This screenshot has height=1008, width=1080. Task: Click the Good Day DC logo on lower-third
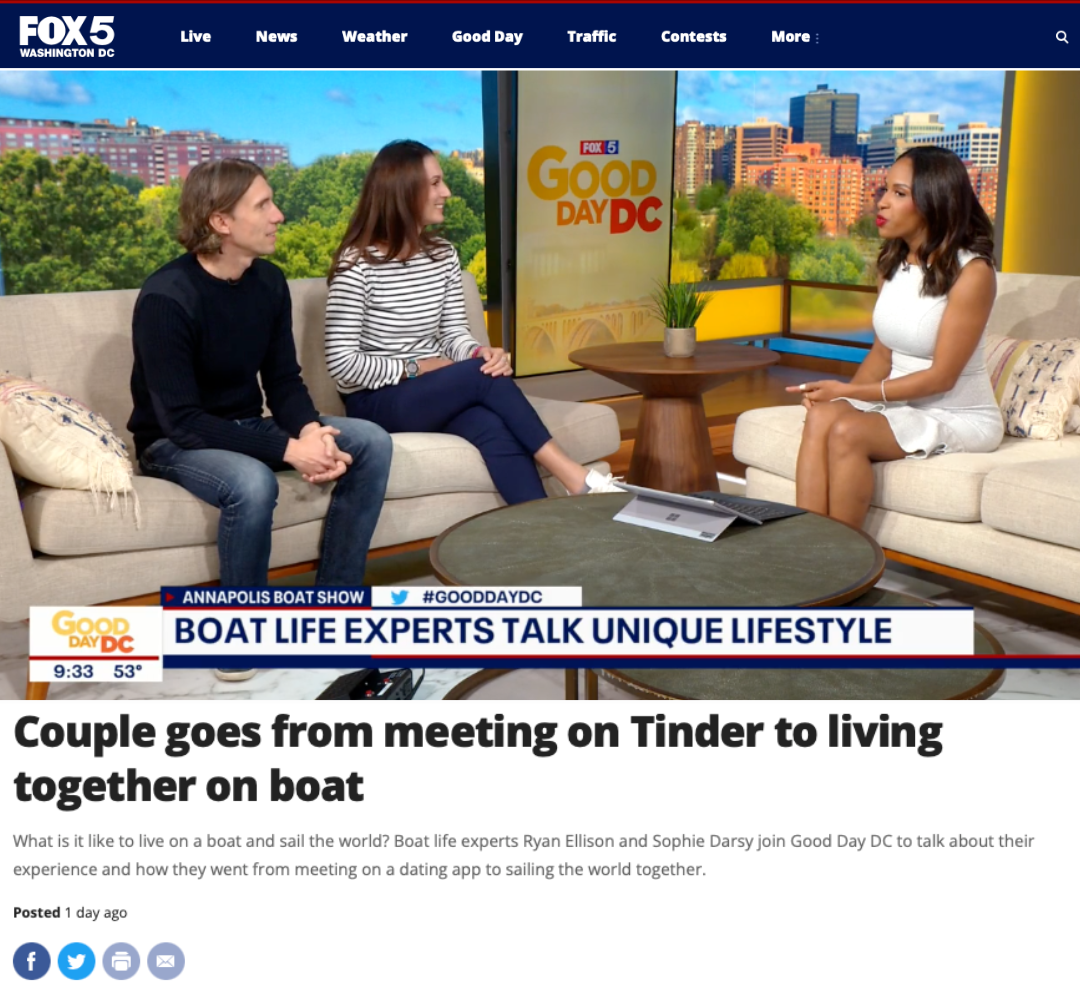[x=94, y=632]
